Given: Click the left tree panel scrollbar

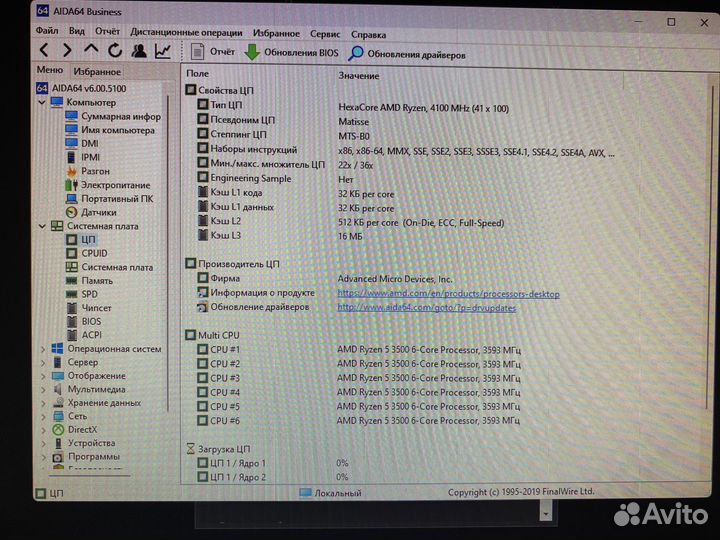Looking at the screenshot, I should [x=169, y=253].
